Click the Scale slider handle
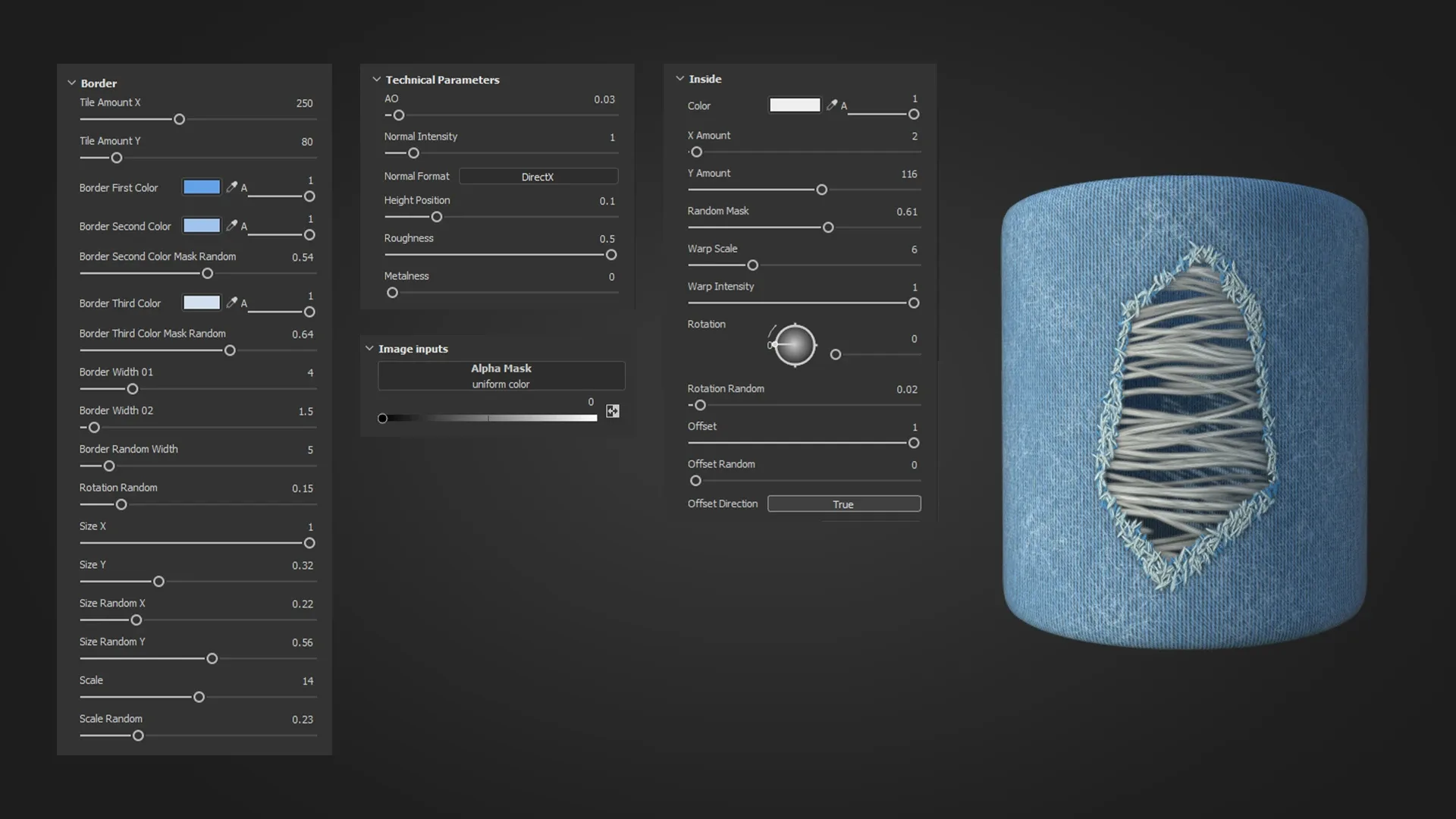Image resolution: width=1456 pixels, height=819 pixels. coord(198,697)
